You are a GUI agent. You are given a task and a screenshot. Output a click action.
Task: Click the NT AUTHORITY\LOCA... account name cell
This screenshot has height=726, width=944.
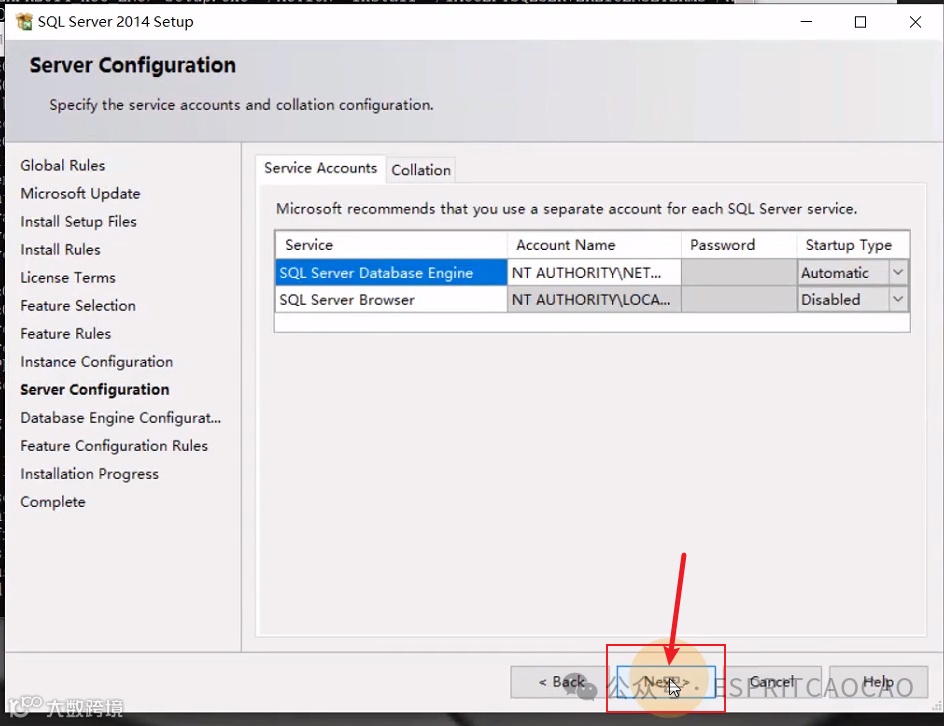(x=594, y=299)
